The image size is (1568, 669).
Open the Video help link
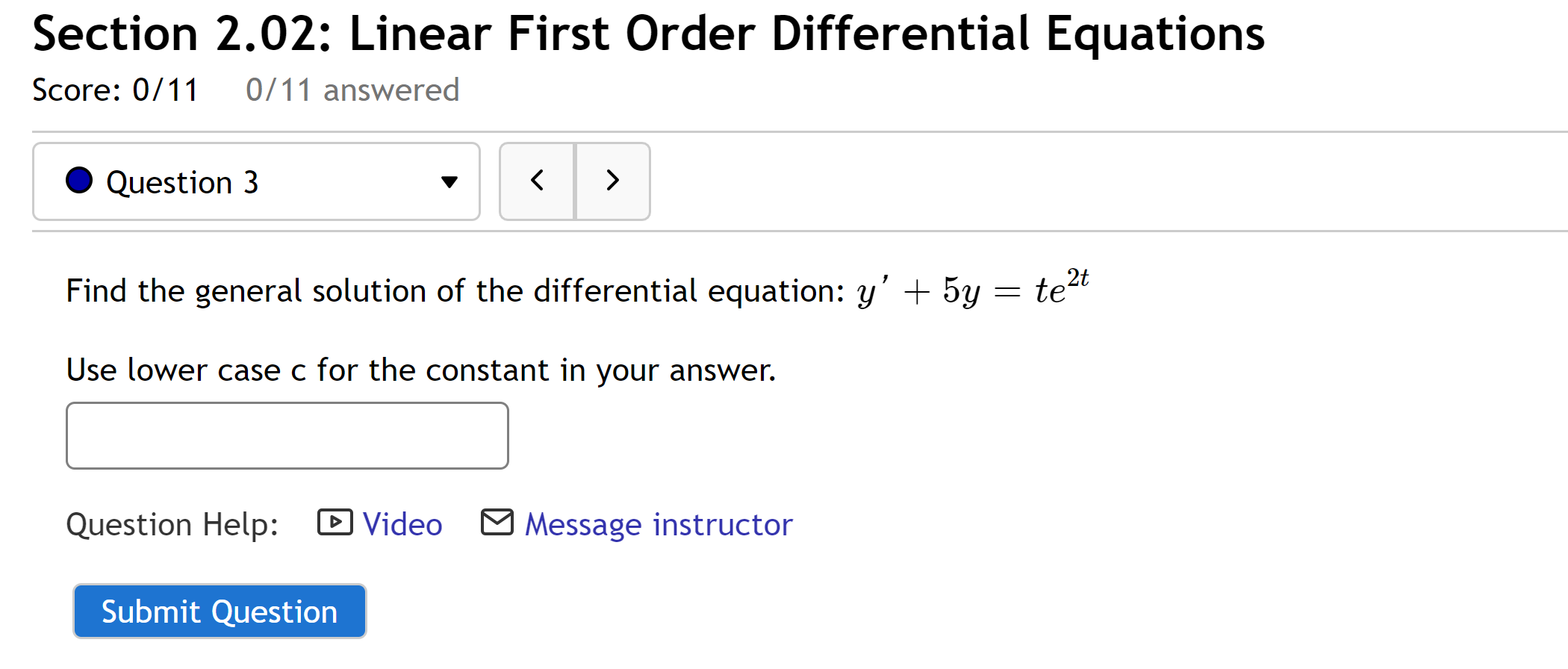402,524
